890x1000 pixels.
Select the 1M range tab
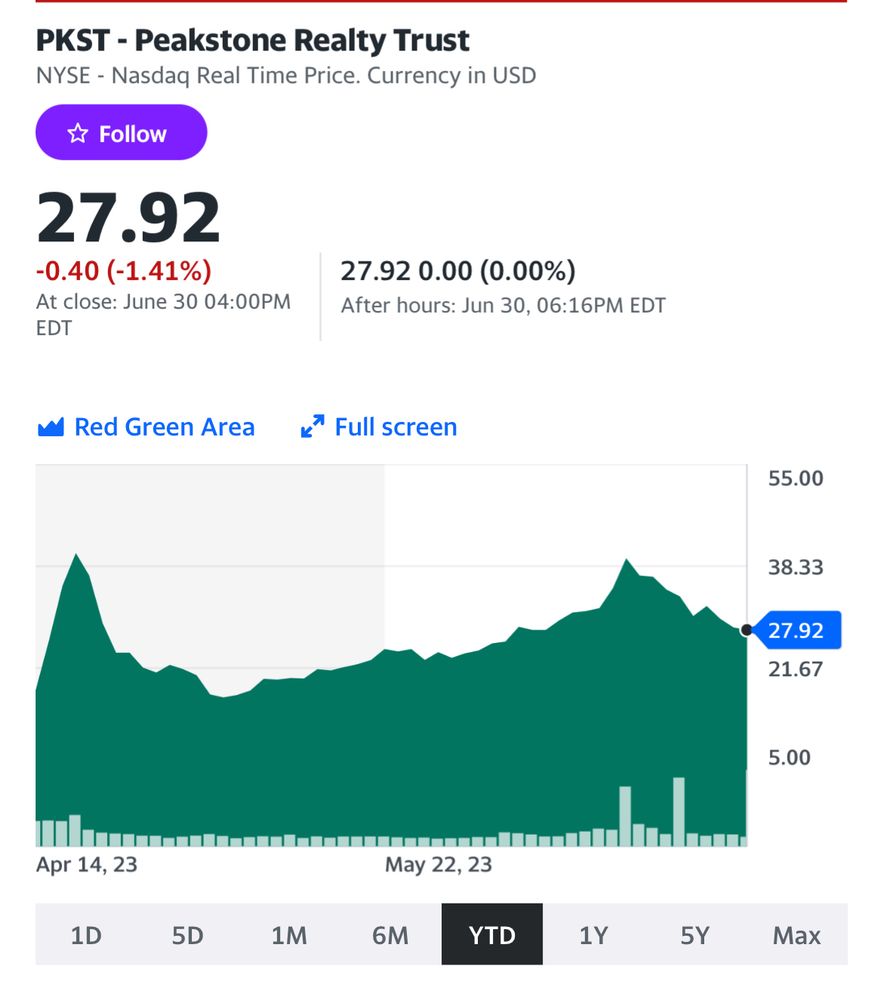pyautogui.click(x=289, y=935)
